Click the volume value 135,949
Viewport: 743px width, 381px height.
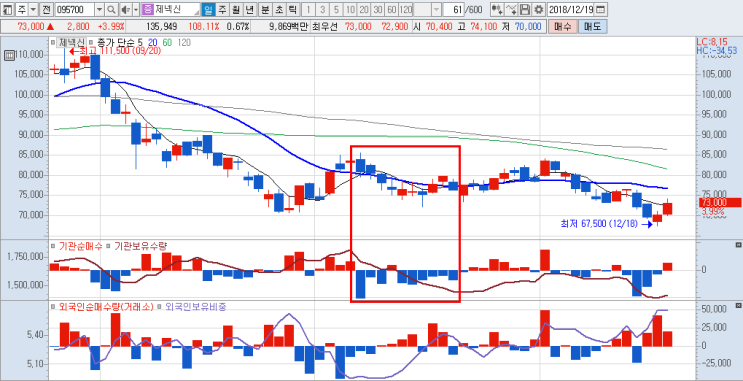tap(162, 27)
